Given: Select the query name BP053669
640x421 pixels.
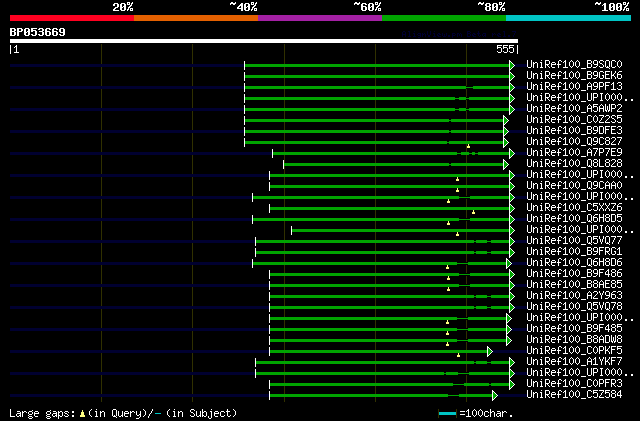Looking at the screenshot, I should click(38, 32).
